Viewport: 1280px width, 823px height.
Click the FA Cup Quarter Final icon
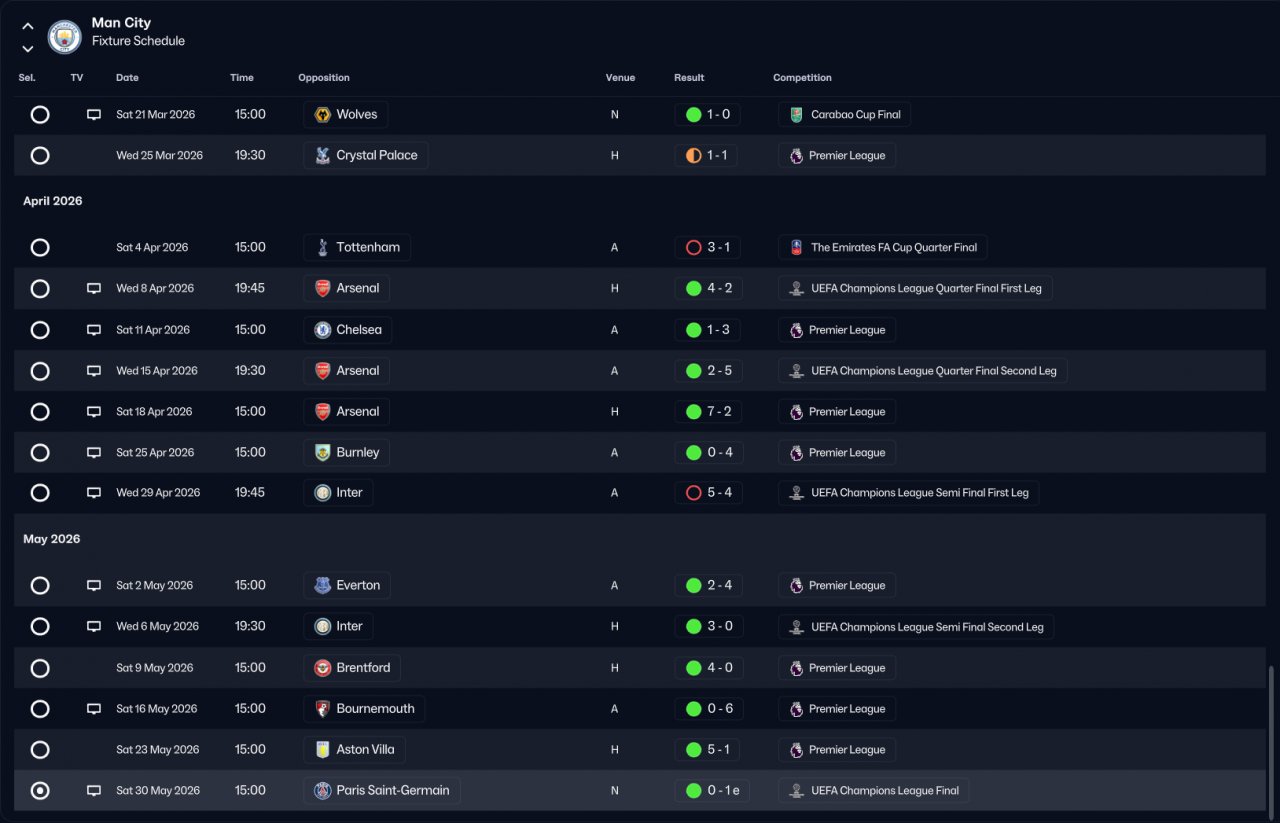pyautogui.click(x=796, y=248)
